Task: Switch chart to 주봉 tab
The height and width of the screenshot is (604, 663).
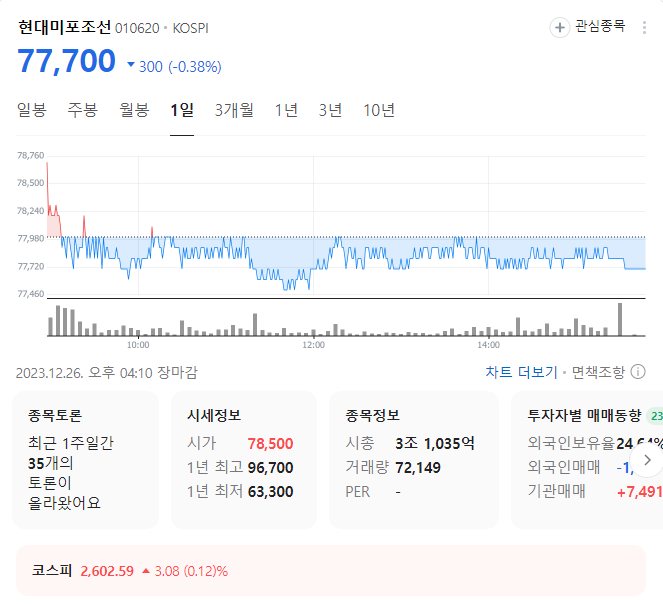Action: coord(82,110)
